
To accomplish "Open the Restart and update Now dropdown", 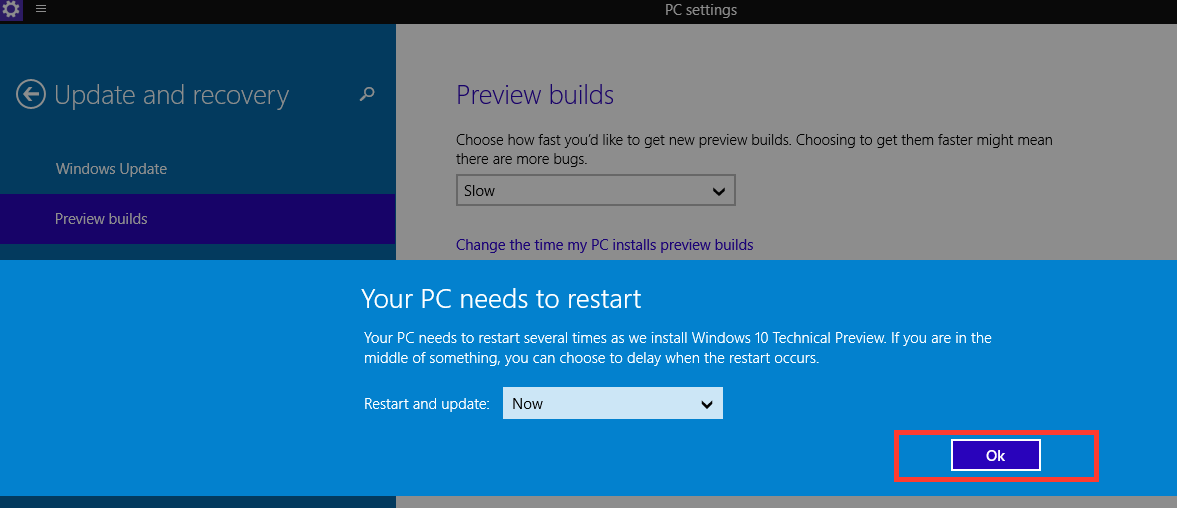I will click(613, 404).
